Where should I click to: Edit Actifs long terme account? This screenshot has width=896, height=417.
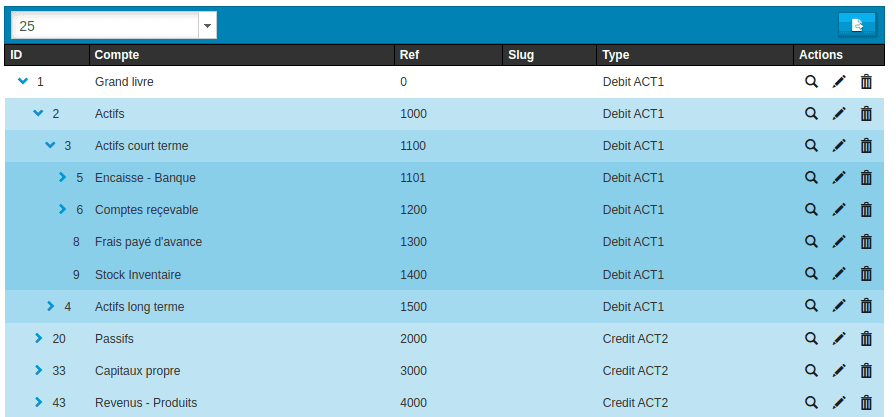(839, 306)
